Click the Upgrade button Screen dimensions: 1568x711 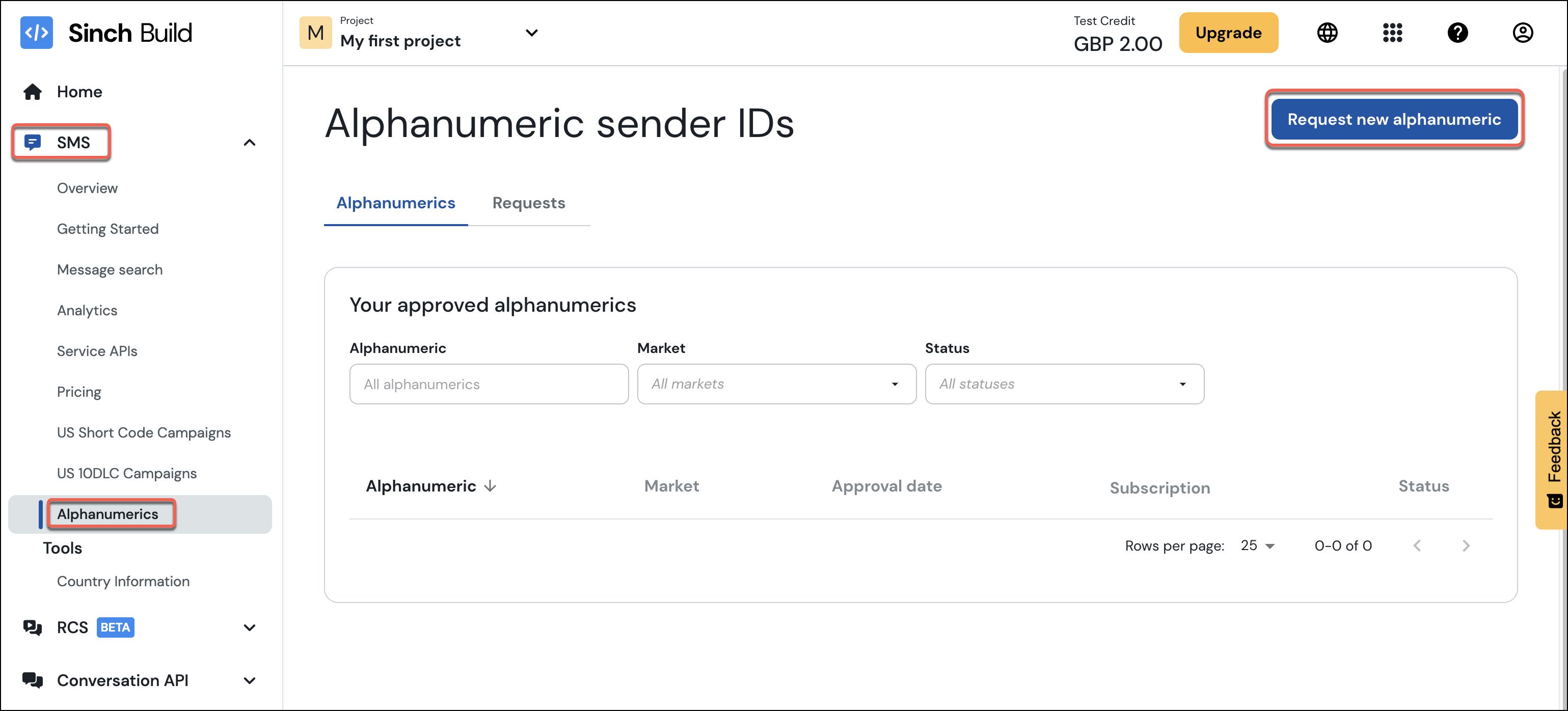[1228, 32]
